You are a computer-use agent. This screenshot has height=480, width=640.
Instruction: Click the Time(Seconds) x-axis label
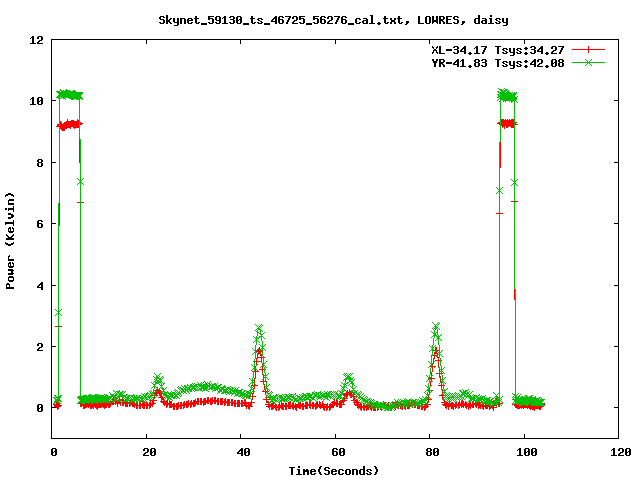point(333,471)
